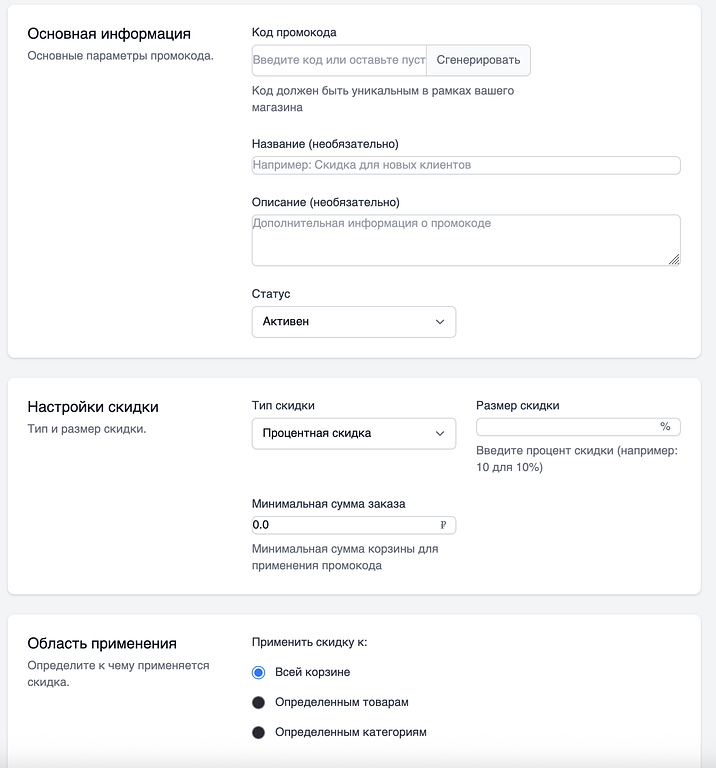This screenshot has width=716, height=768.
Task: Click the Определенным товарам label
Action: coord(342,702)
